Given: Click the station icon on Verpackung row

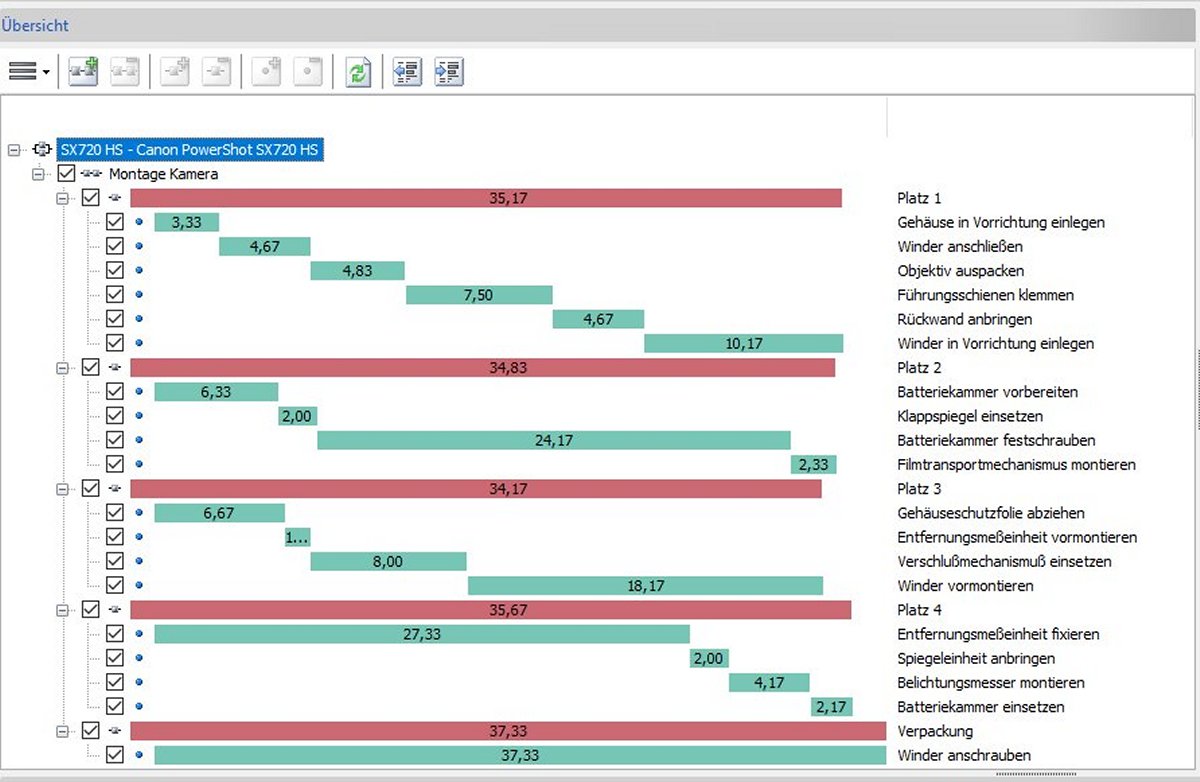Looking at the screenshot, I should (115, 731).
